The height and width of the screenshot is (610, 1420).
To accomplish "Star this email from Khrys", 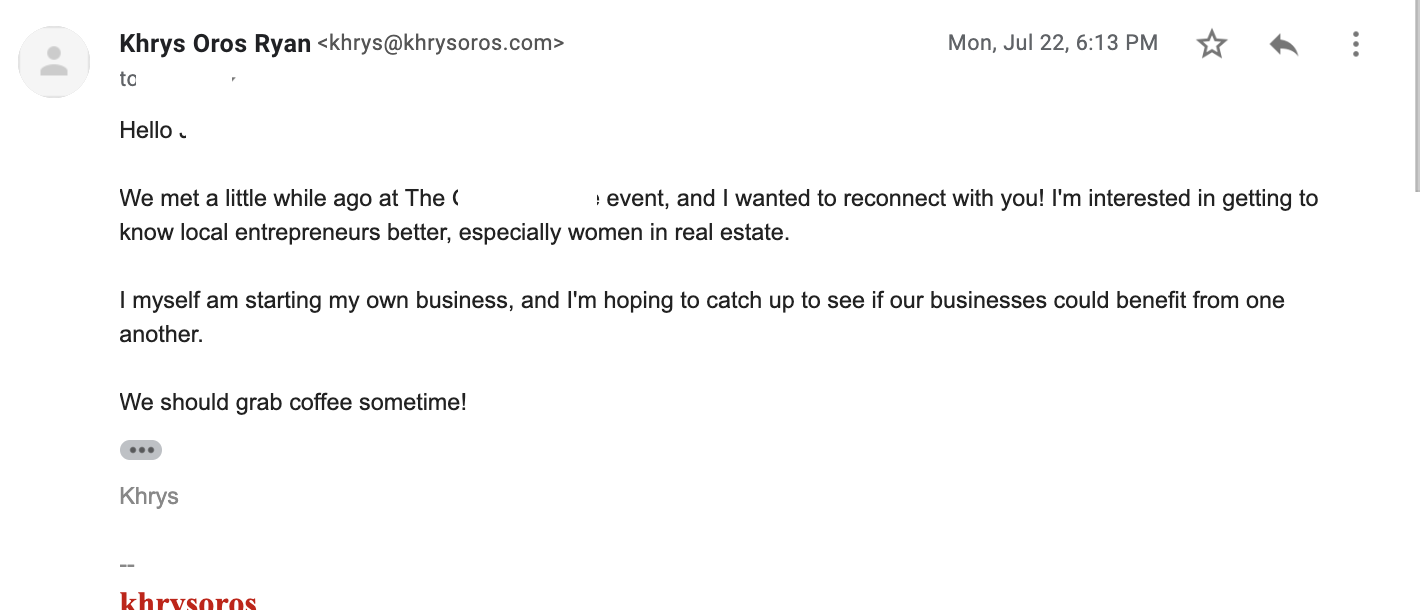I will pos(1212,44).
